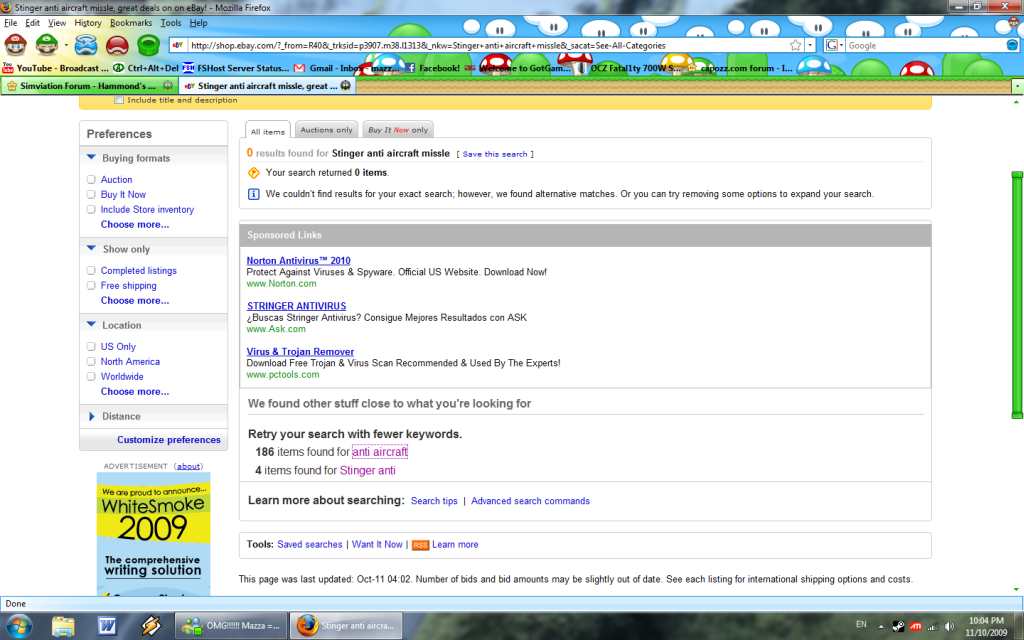Viewport: 1024px width, 640px height.
Task: Click the bookmark star in address bar
Action: coord(795,45)
